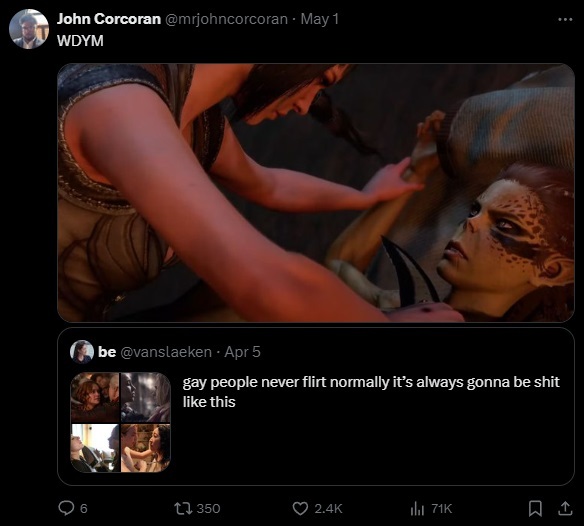Open John Corcoran's profile picture
This screenshot has width=584, height=526.
click(x=29, y=29)
